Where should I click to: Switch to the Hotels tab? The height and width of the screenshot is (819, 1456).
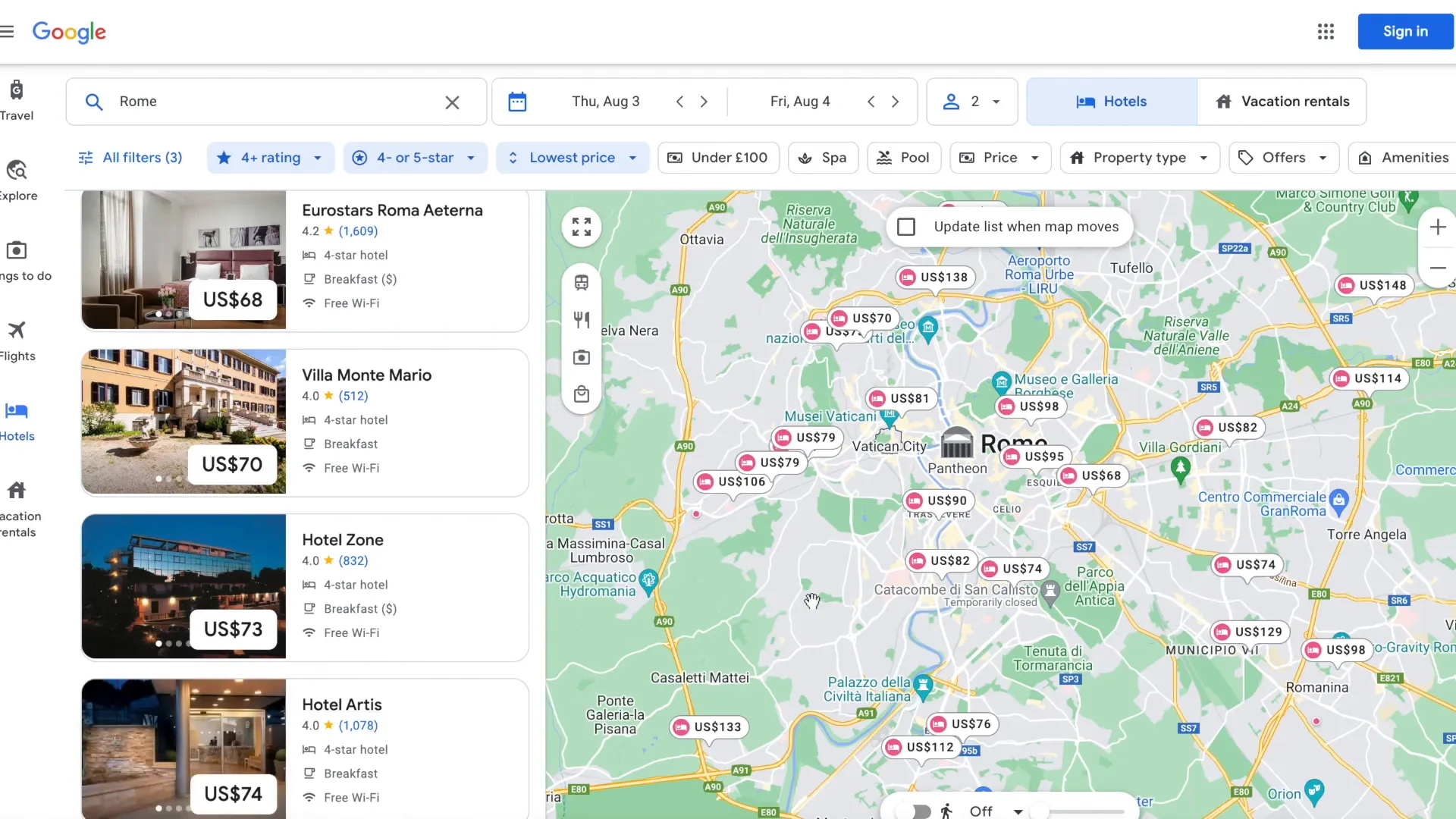[1112, 102]
